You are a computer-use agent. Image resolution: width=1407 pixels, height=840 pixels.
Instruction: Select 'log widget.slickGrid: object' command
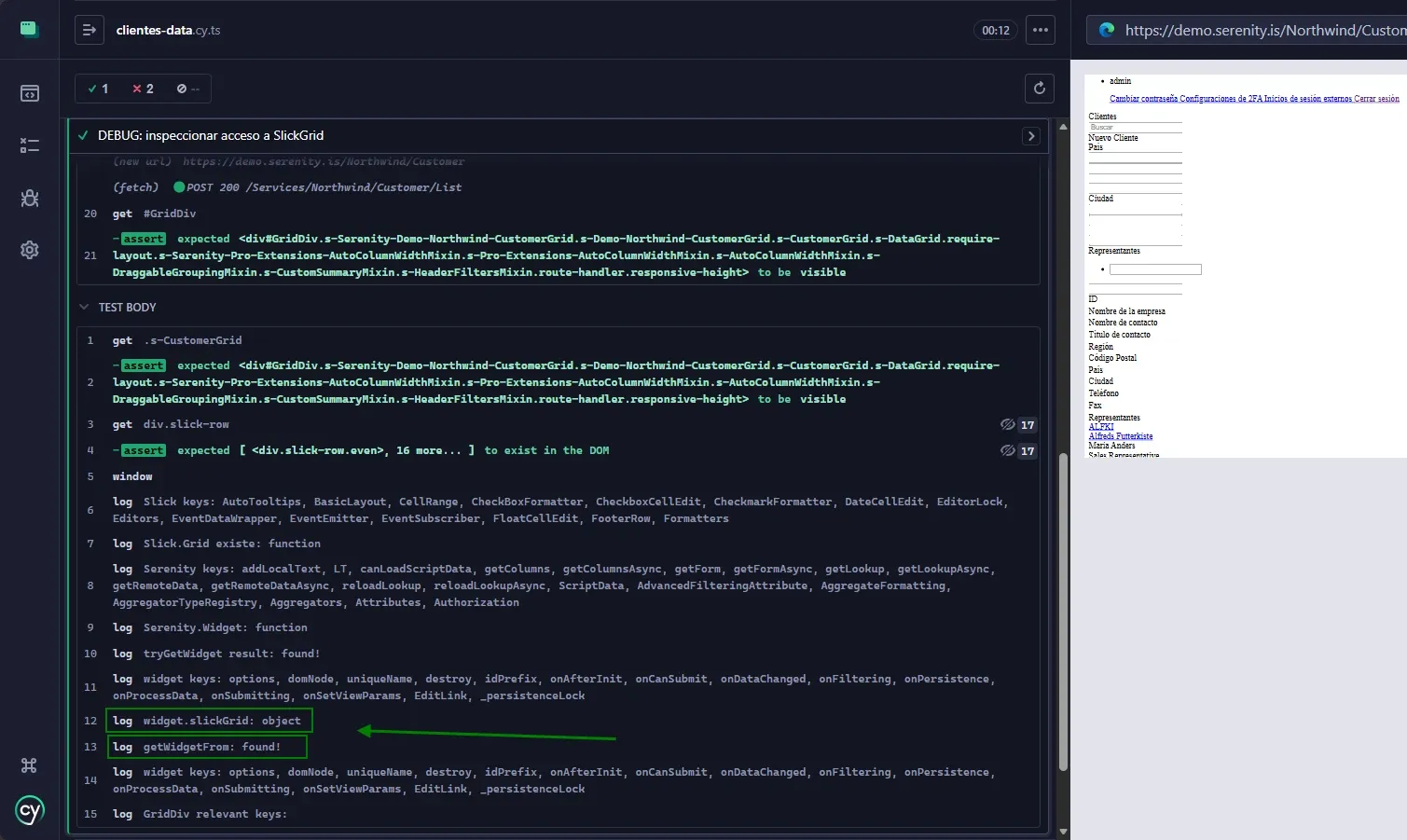click(559, 721)
